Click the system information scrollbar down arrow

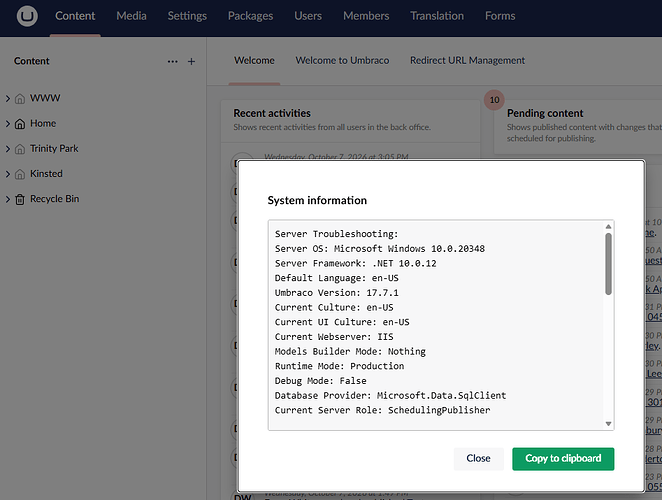[x=608, y=424]
